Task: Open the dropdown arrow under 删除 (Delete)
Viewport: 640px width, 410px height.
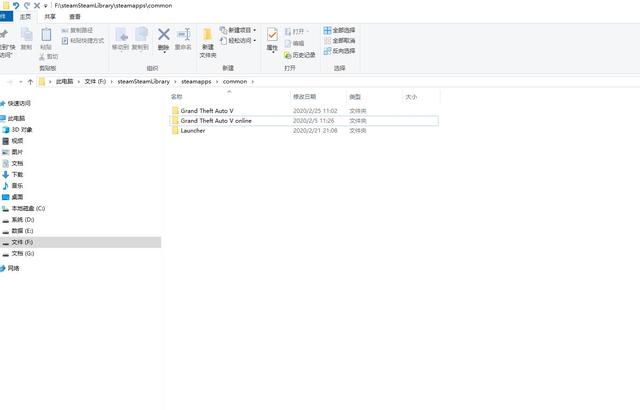Action: tap(164, 53)
